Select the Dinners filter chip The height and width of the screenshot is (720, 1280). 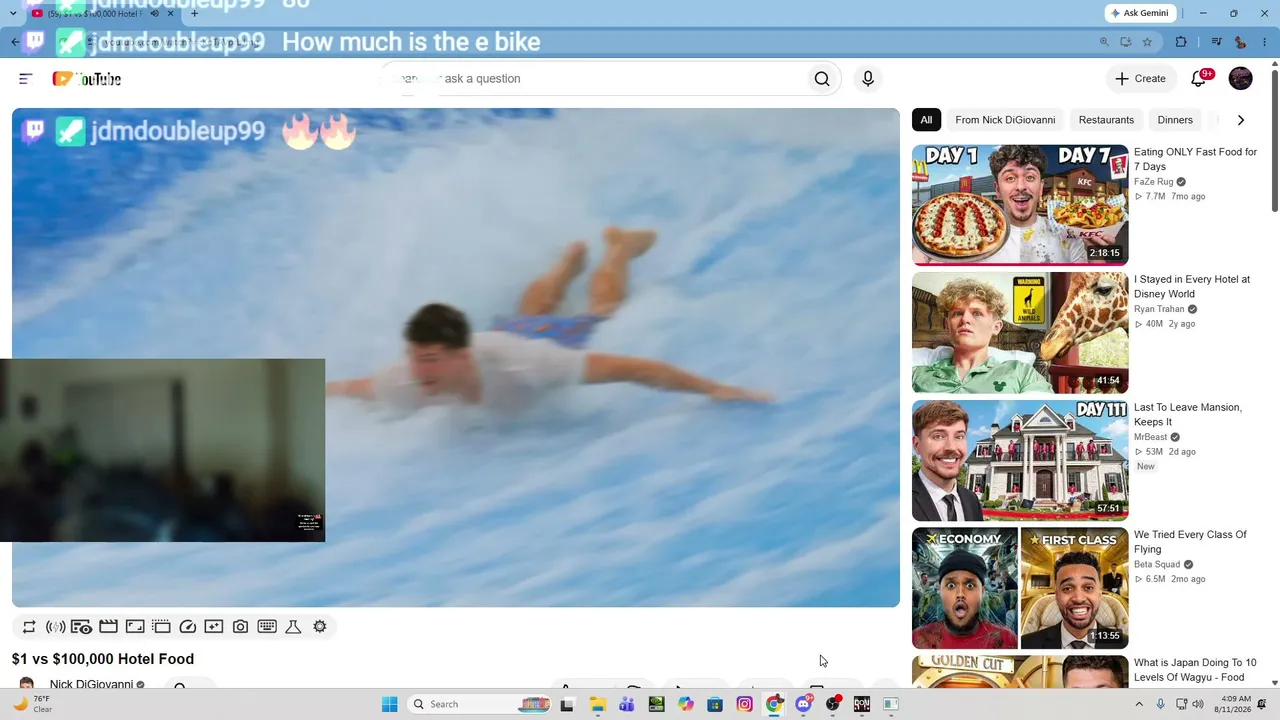[x=1175, y=120]
